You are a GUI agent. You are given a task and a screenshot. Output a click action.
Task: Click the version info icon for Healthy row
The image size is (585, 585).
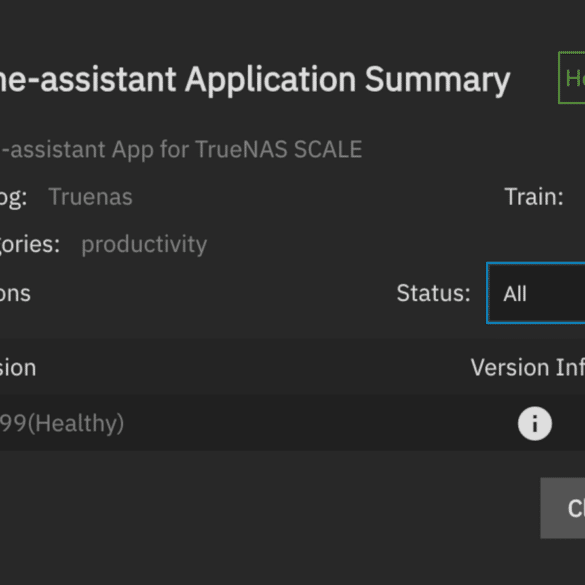pyautogui.click(x=535, y=423)
